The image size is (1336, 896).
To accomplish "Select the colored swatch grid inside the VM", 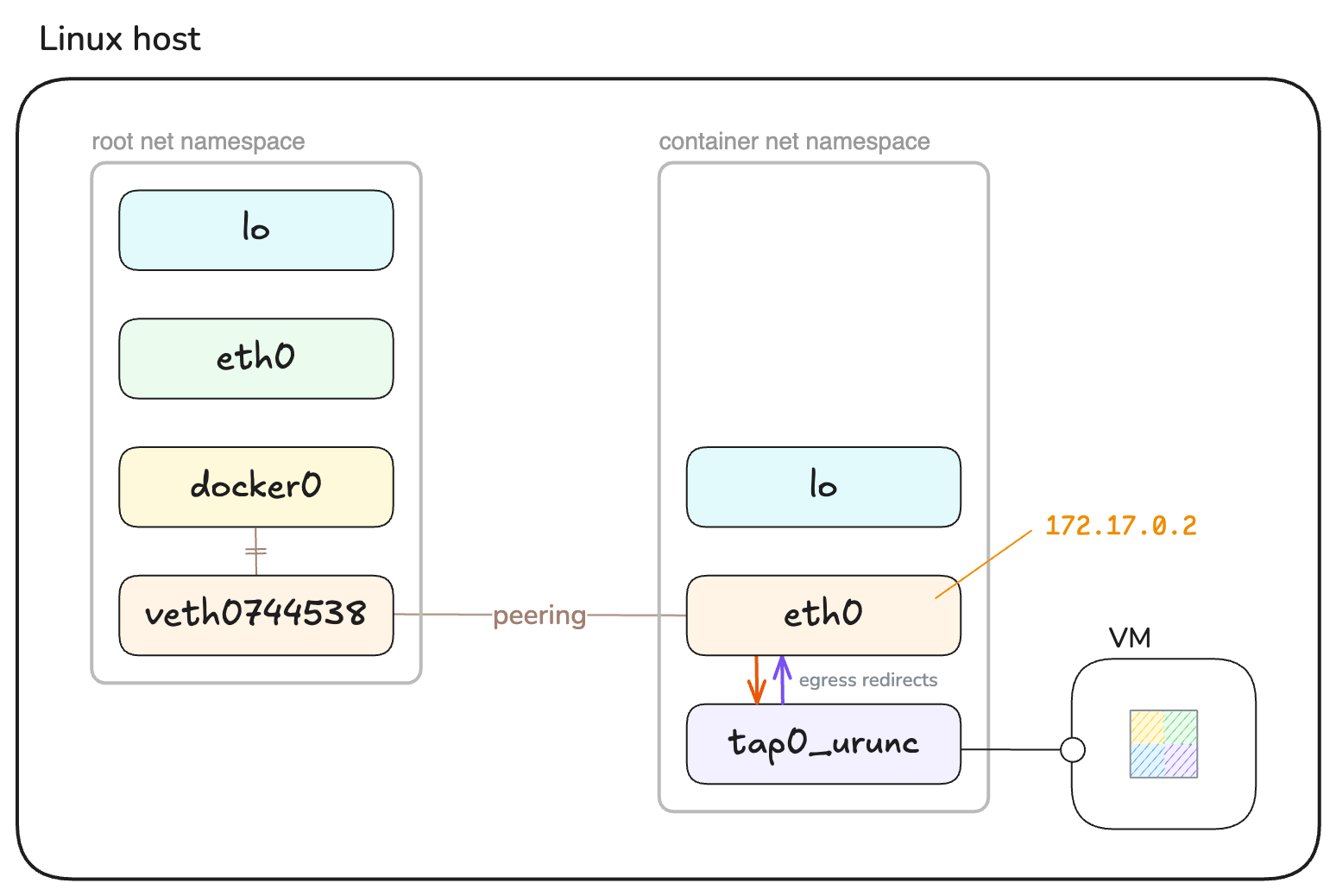I will tap(1163, 742).
